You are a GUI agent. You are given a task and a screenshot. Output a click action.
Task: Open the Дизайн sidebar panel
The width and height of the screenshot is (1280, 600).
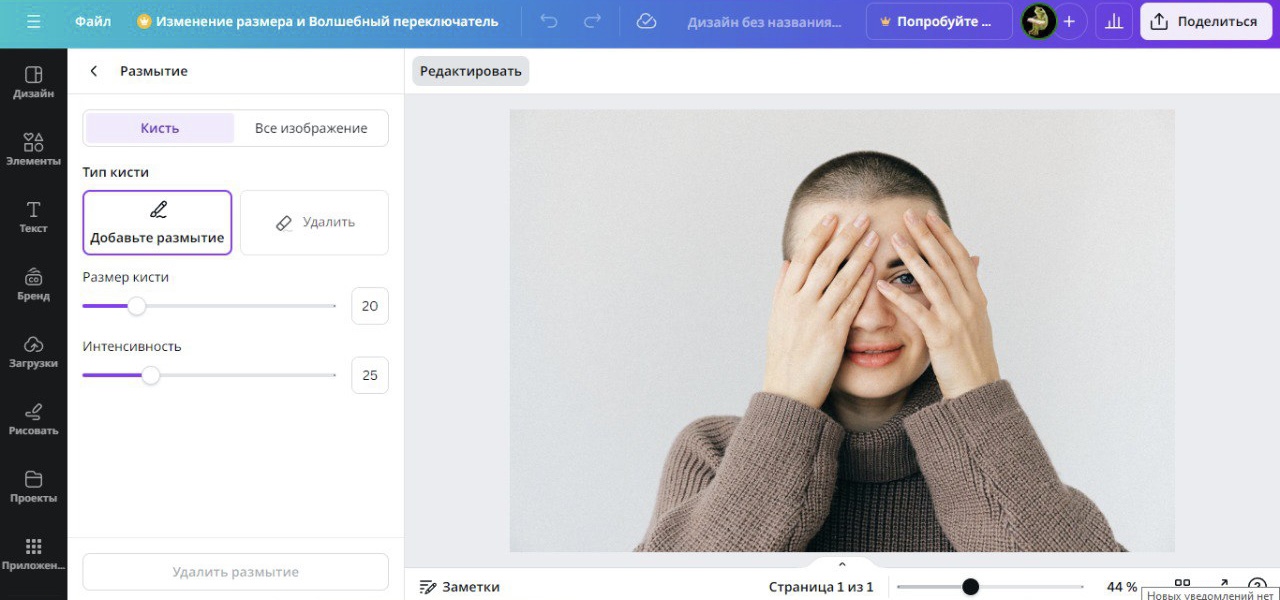(x=33, y=83)
